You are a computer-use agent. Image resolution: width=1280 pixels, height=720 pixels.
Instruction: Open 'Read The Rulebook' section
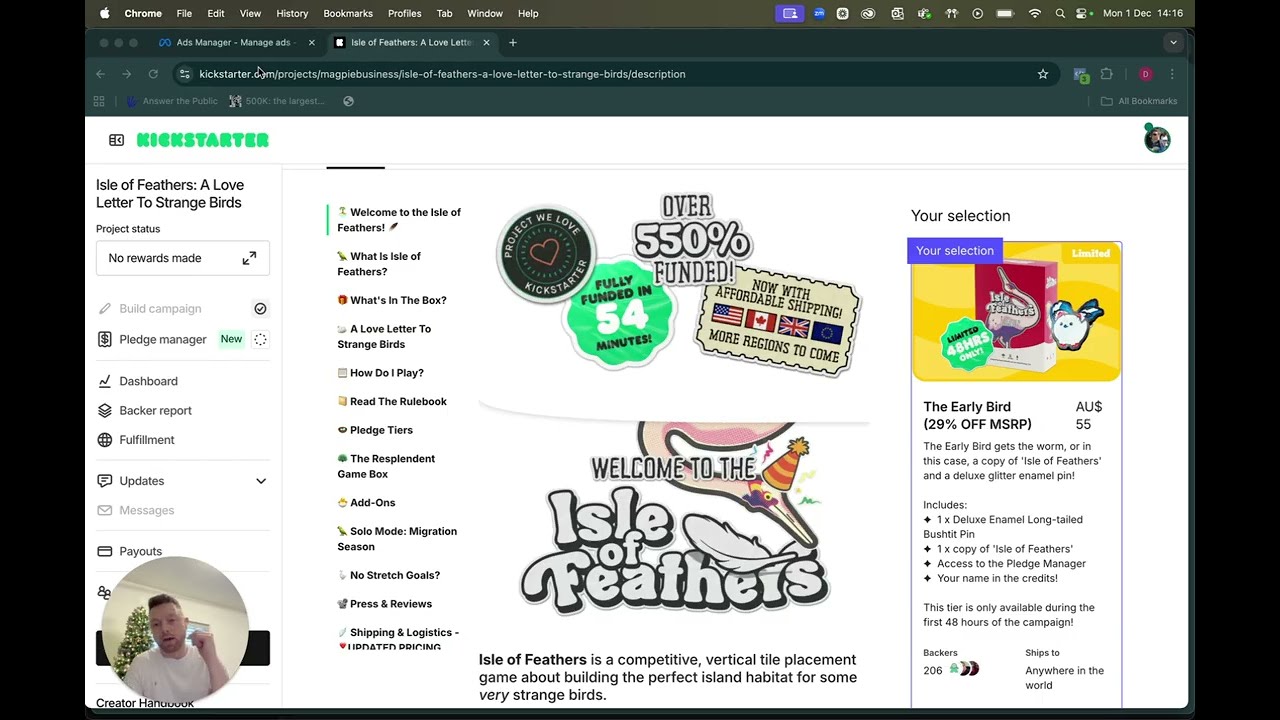(392, 402)
